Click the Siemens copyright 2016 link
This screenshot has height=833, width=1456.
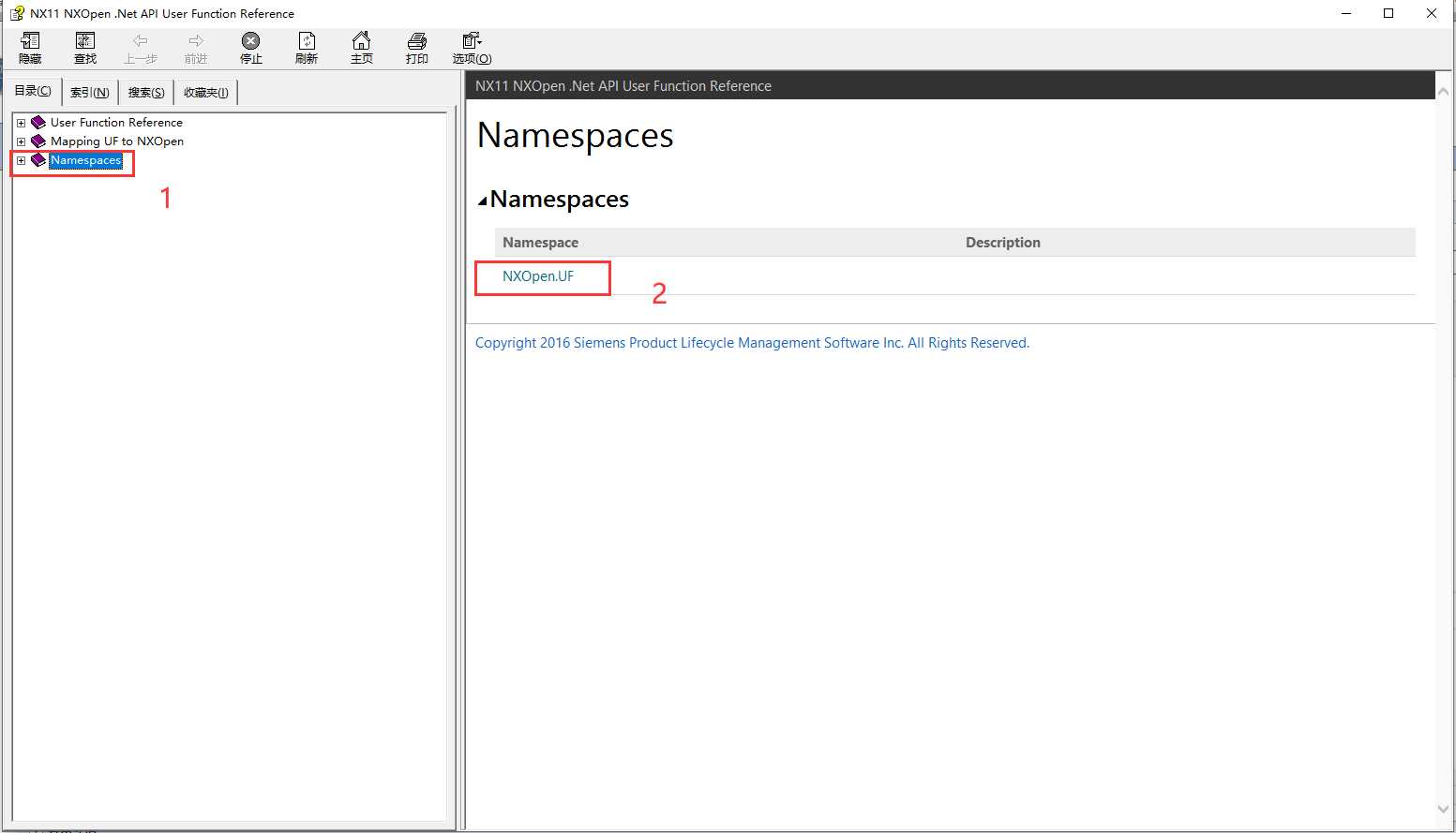pyautogui.click(x=752, y=343)
